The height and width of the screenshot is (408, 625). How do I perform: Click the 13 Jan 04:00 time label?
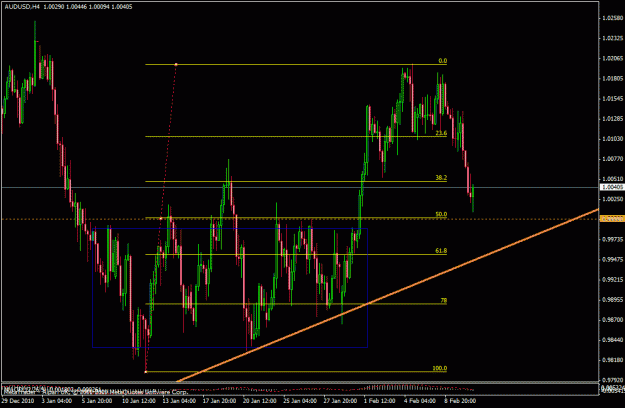click(179, 400)
